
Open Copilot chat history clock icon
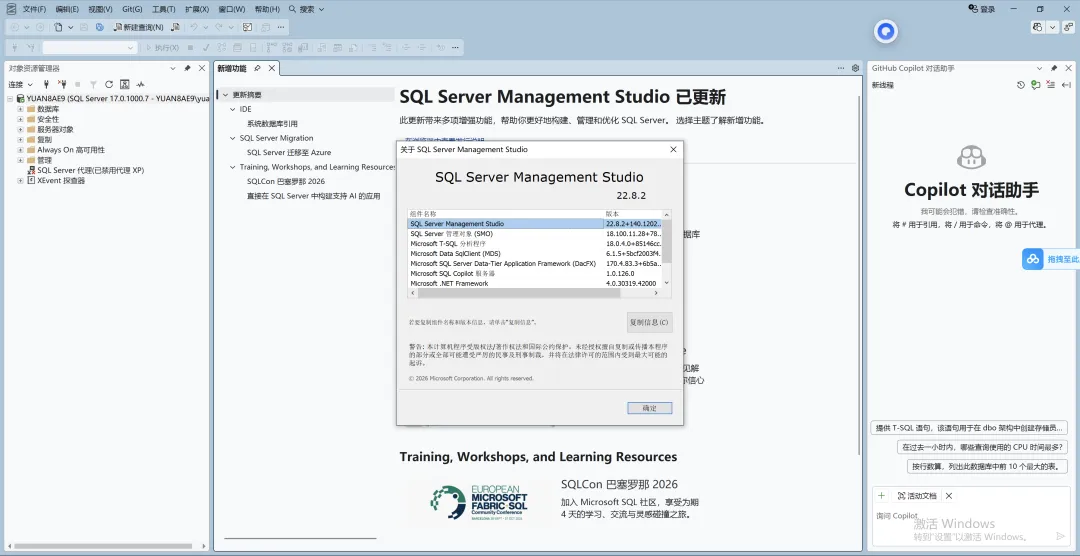click(x=1021, y=85)
